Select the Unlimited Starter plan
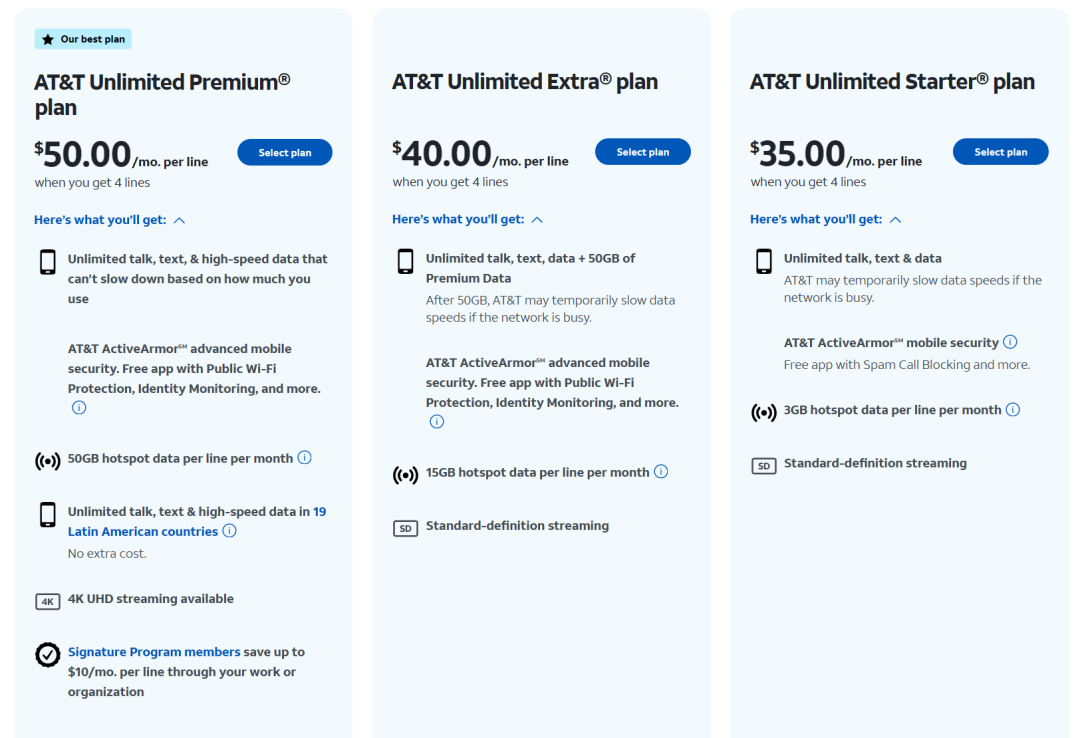Image resolution: width=1080 pixels, height=738 pixels. click(1000, 152)
